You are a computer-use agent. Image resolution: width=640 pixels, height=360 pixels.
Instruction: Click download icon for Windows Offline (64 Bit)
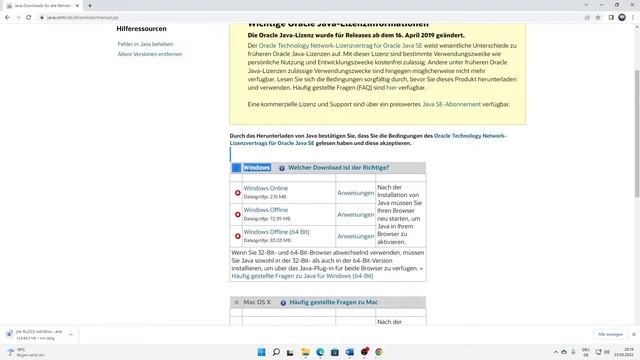pyautogui.click(x=238, y=236)
